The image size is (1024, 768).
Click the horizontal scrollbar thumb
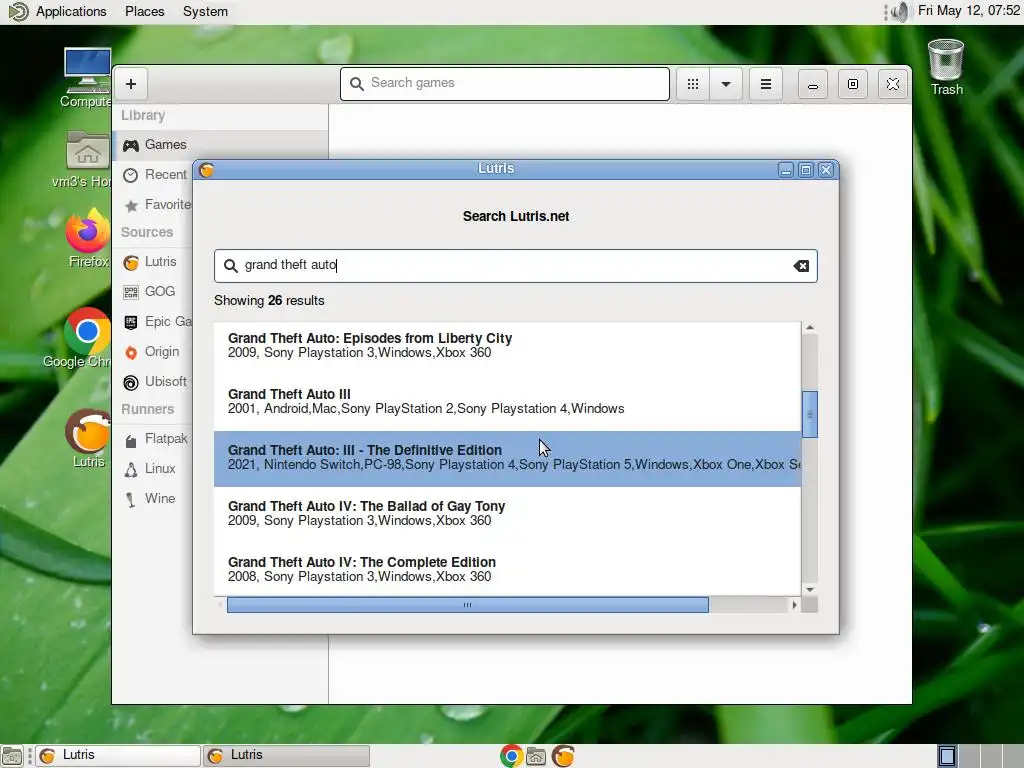pos(468,605)
